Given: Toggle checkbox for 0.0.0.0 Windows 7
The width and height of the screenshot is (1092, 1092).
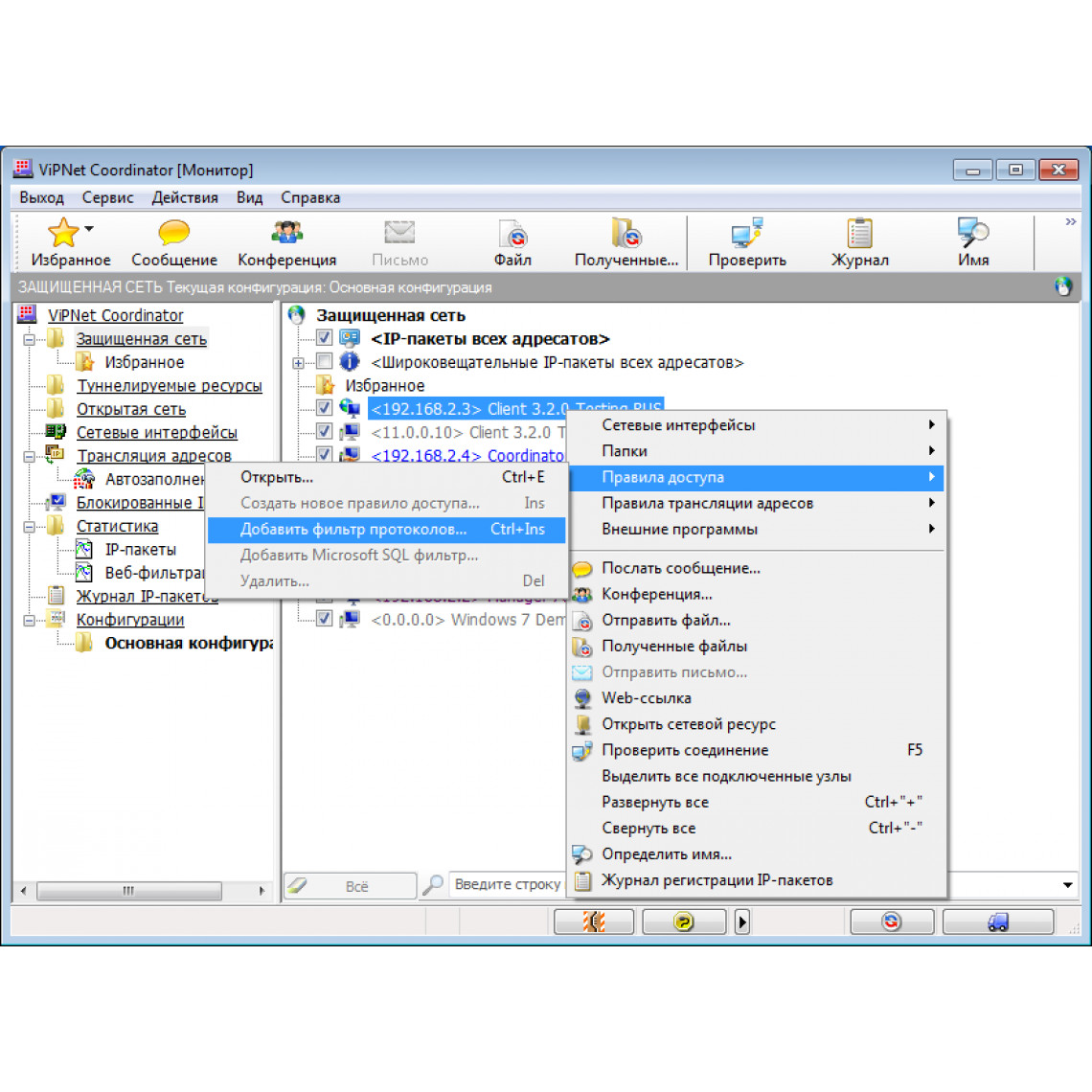Looking at the screenshot, I should (x=324, y=619).
